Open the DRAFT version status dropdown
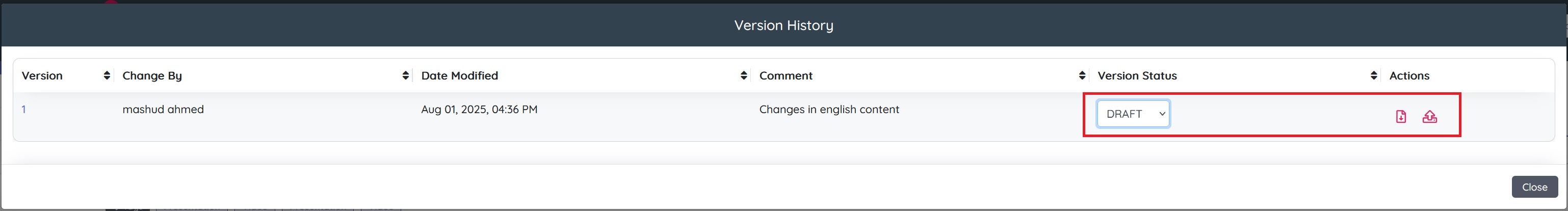 (x=1133, y=114)
